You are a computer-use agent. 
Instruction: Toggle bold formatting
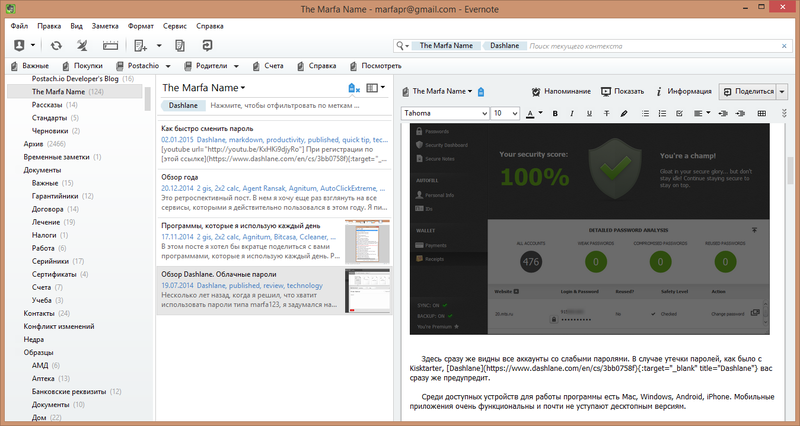(x=555, y=113)
